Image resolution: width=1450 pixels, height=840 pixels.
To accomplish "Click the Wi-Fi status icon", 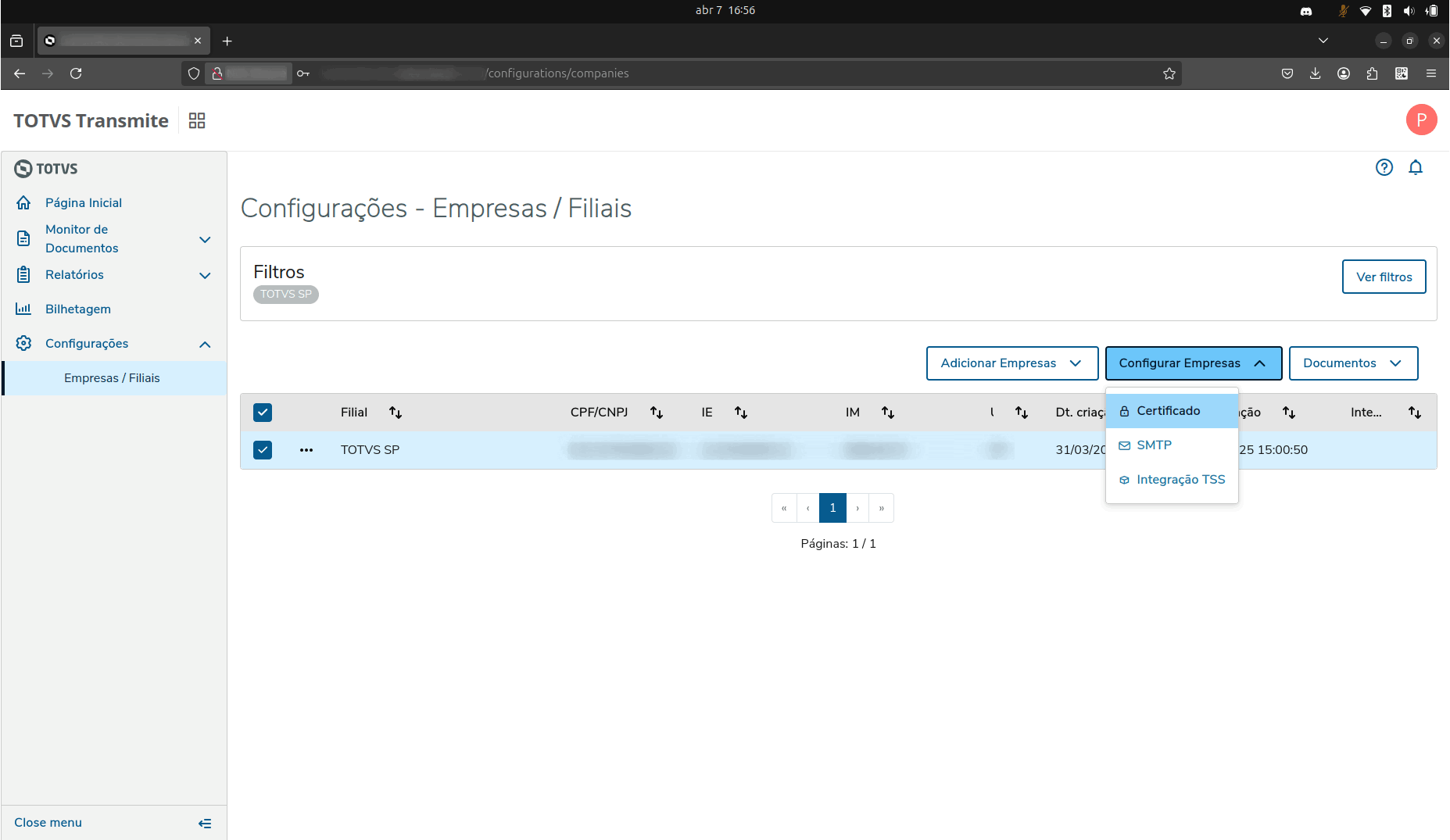I will coord(1366,10).
